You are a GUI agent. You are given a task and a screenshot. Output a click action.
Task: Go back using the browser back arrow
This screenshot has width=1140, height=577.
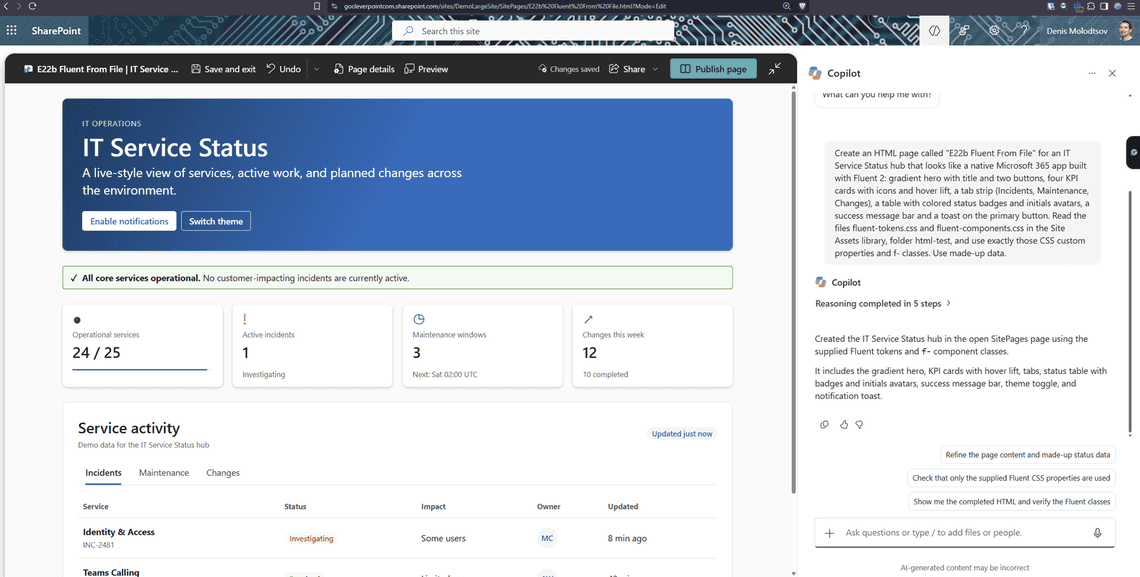tap(7, 6)
